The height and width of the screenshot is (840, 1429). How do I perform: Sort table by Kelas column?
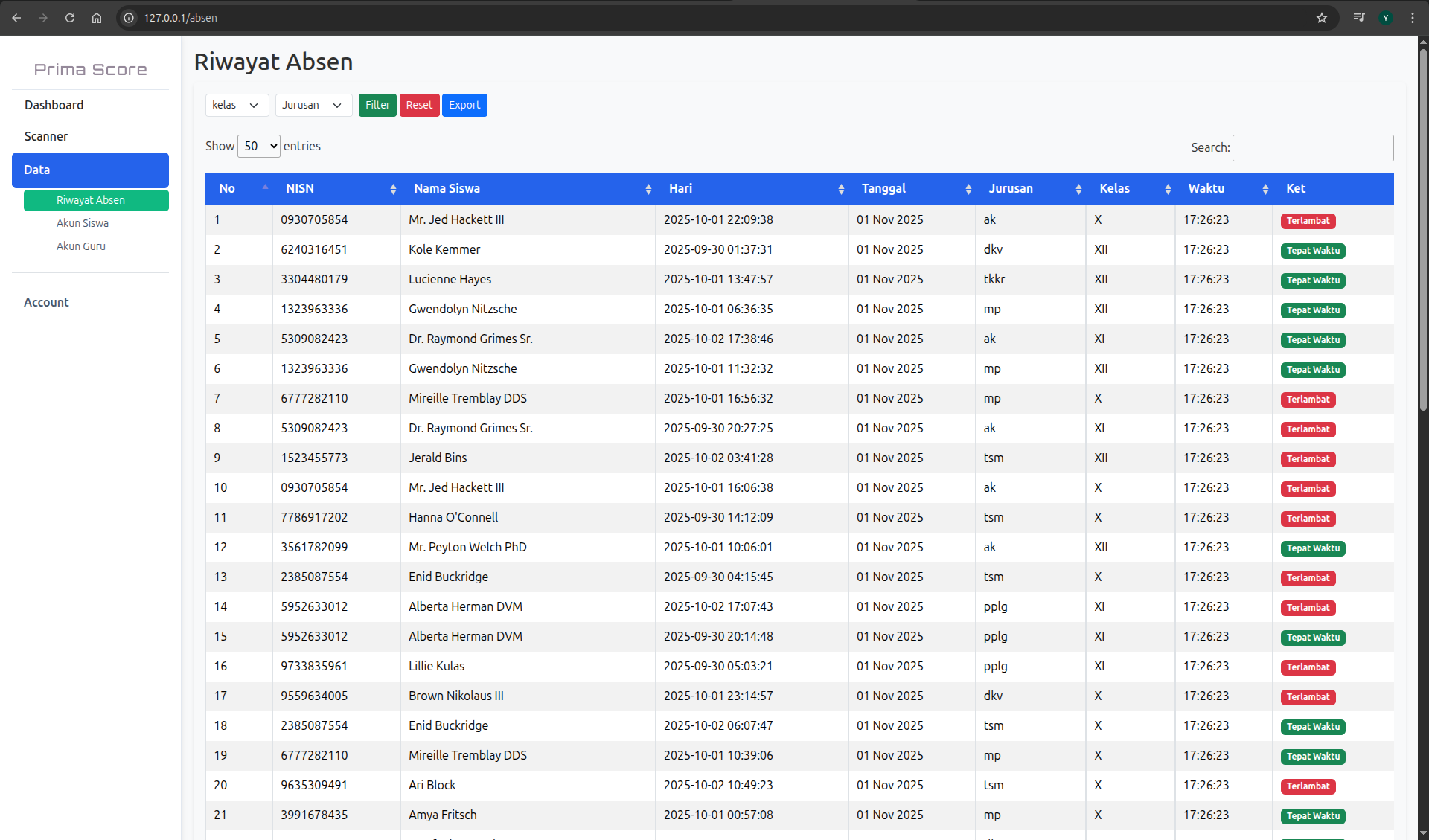tap(1131, 189)
